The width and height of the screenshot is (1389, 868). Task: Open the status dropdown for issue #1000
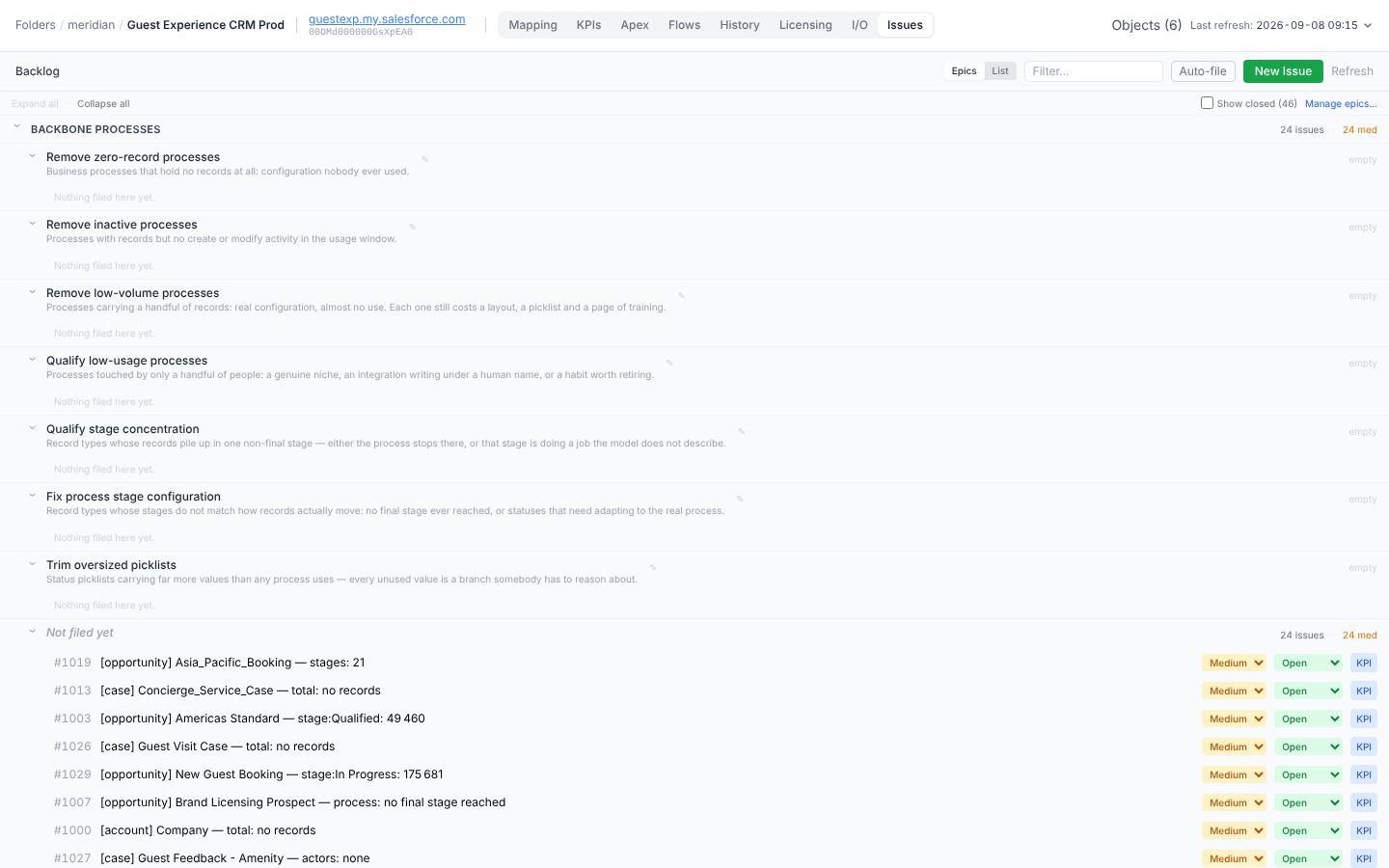click(1308, 830)
